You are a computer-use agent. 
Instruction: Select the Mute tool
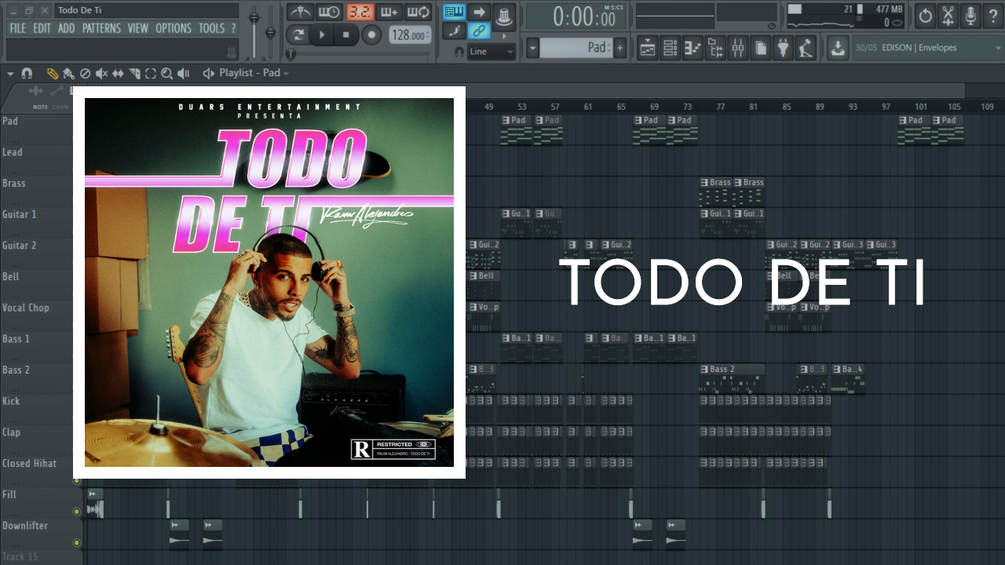click(101, 74)
